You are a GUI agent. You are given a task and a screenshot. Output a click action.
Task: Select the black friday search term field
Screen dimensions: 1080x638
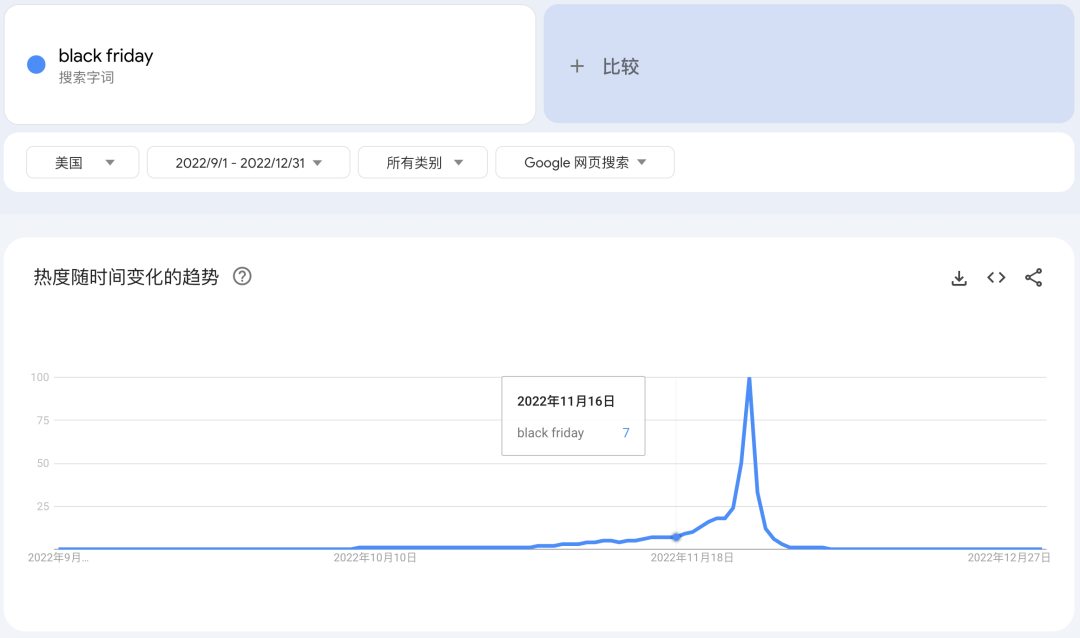[x=106, y=56]
